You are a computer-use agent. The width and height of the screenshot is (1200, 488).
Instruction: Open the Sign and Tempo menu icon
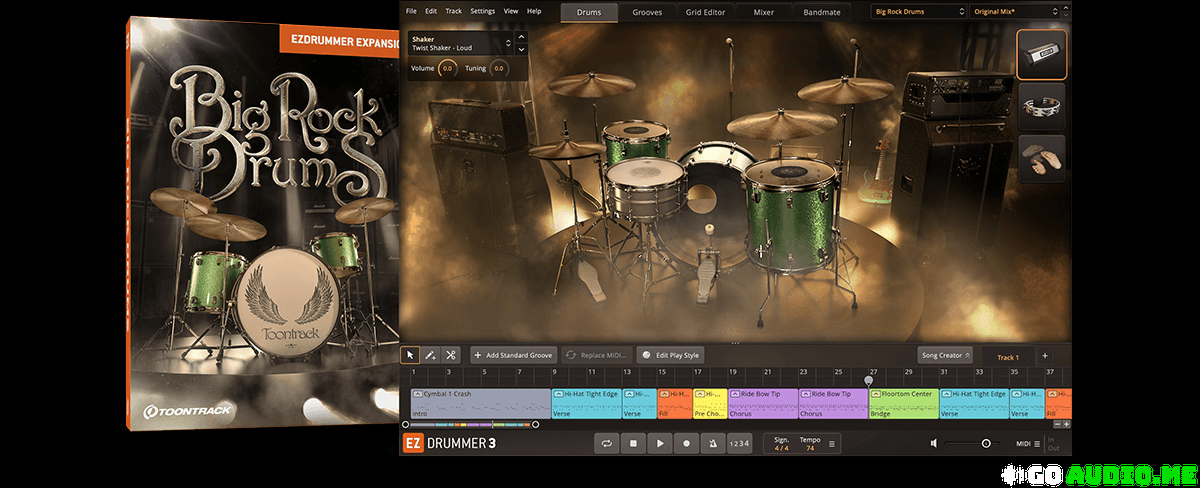tap(832, 443)
